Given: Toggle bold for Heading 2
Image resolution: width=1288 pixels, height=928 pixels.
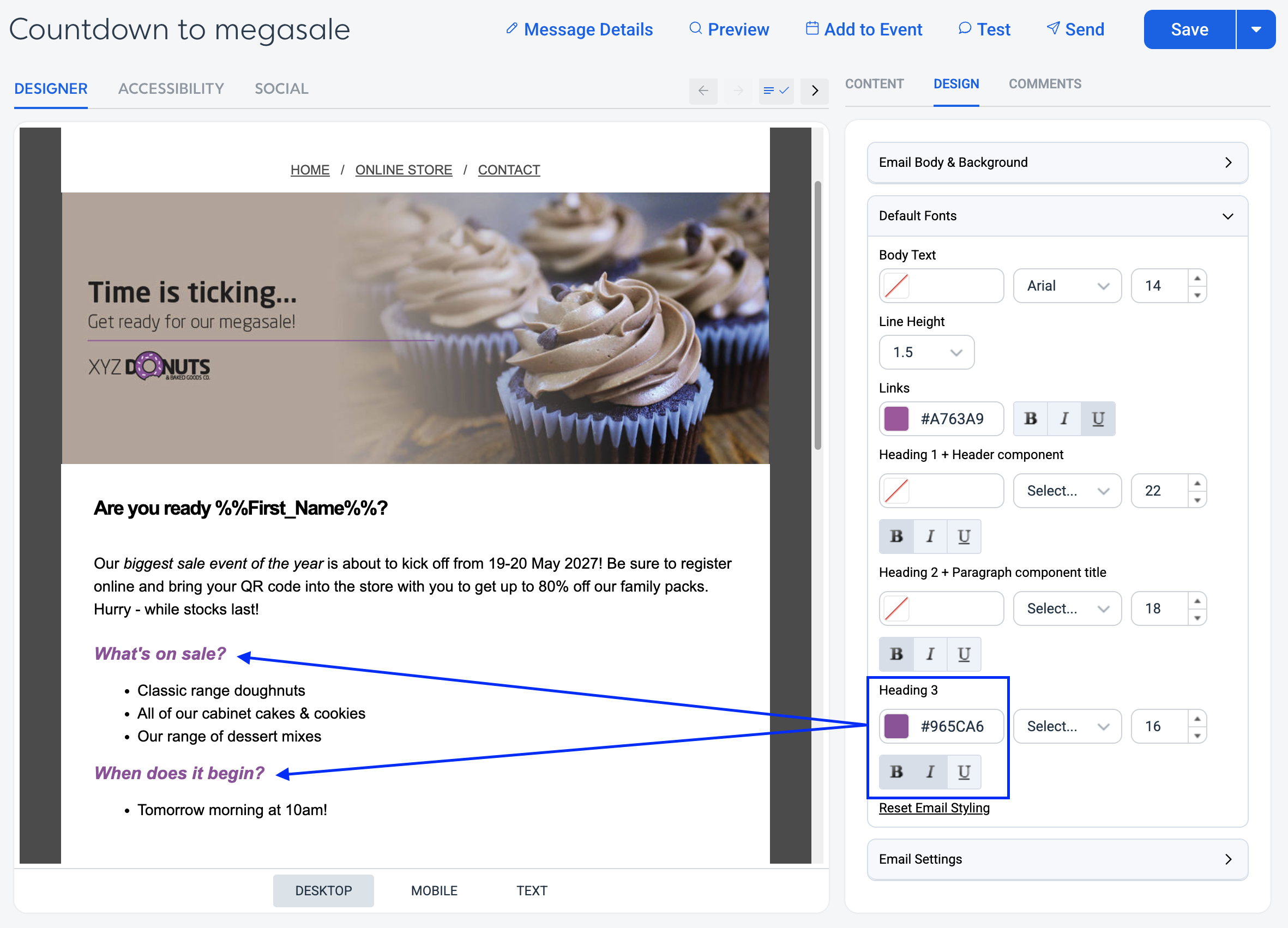Looking at the screenshot, I should [896, 654].
